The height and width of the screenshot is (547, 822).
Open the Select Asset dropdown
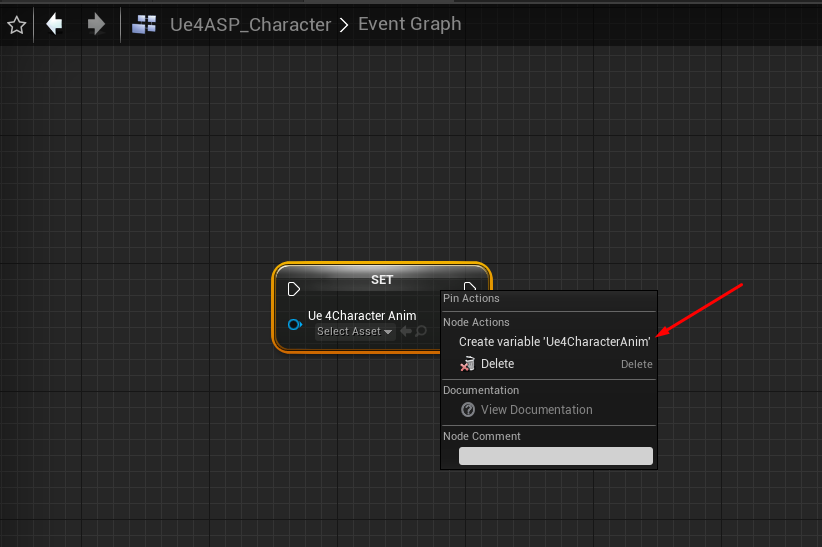[355, 331]
